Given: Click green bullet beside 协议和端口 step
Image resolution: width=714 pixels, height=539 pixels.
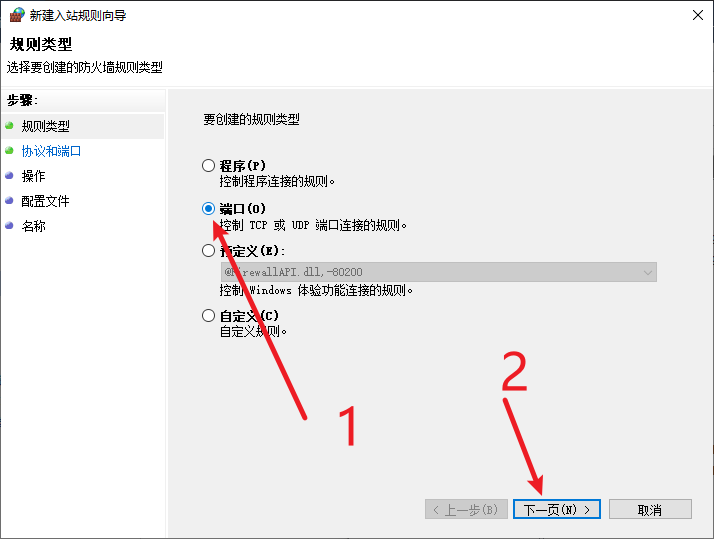Looking at the screenshot, I should 9,150.
